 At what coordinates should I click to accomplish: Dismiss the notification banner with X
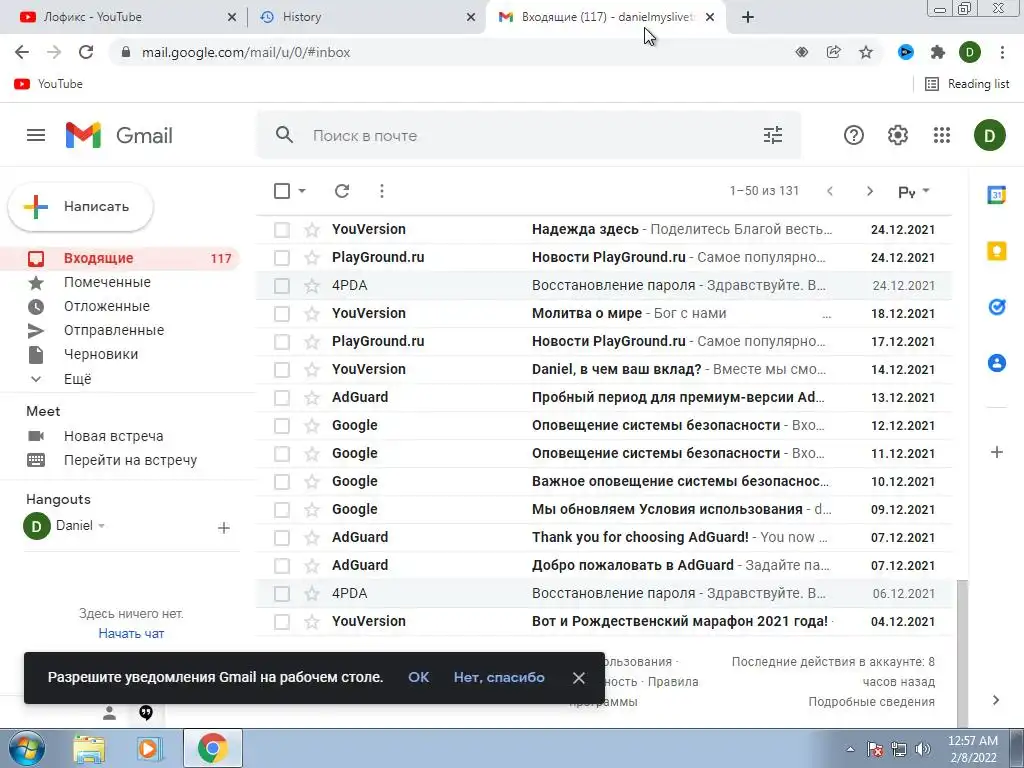(579, 678)
